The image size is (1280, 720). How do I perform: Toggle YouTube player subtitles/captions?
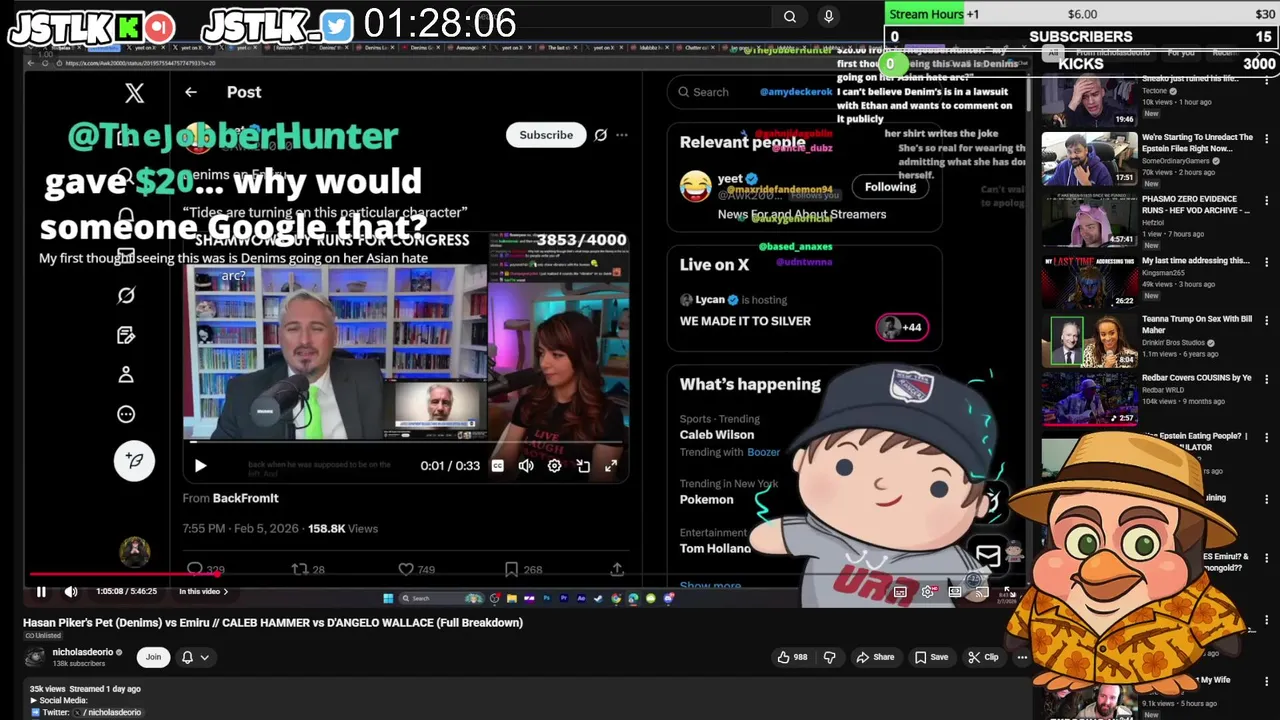coord(900,591)
